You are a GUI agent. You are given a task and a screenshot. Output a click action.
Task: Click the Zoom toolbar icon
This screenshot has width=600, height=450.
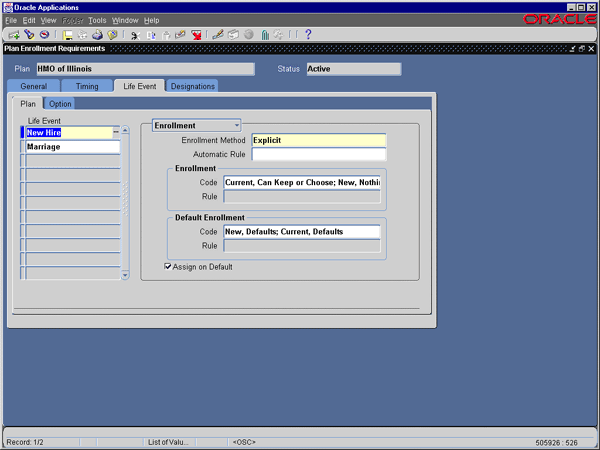point(233,35)
